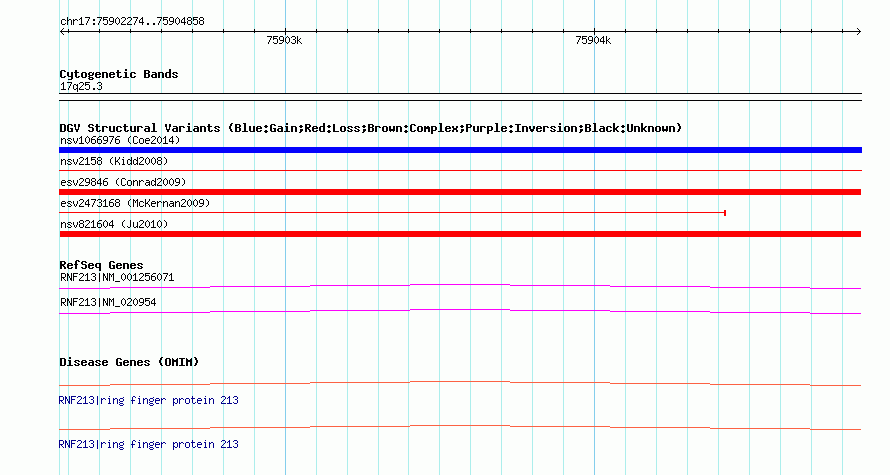
Task: Click the chr17:75902274..75904858 coordinate label
Action: [132, 22]
